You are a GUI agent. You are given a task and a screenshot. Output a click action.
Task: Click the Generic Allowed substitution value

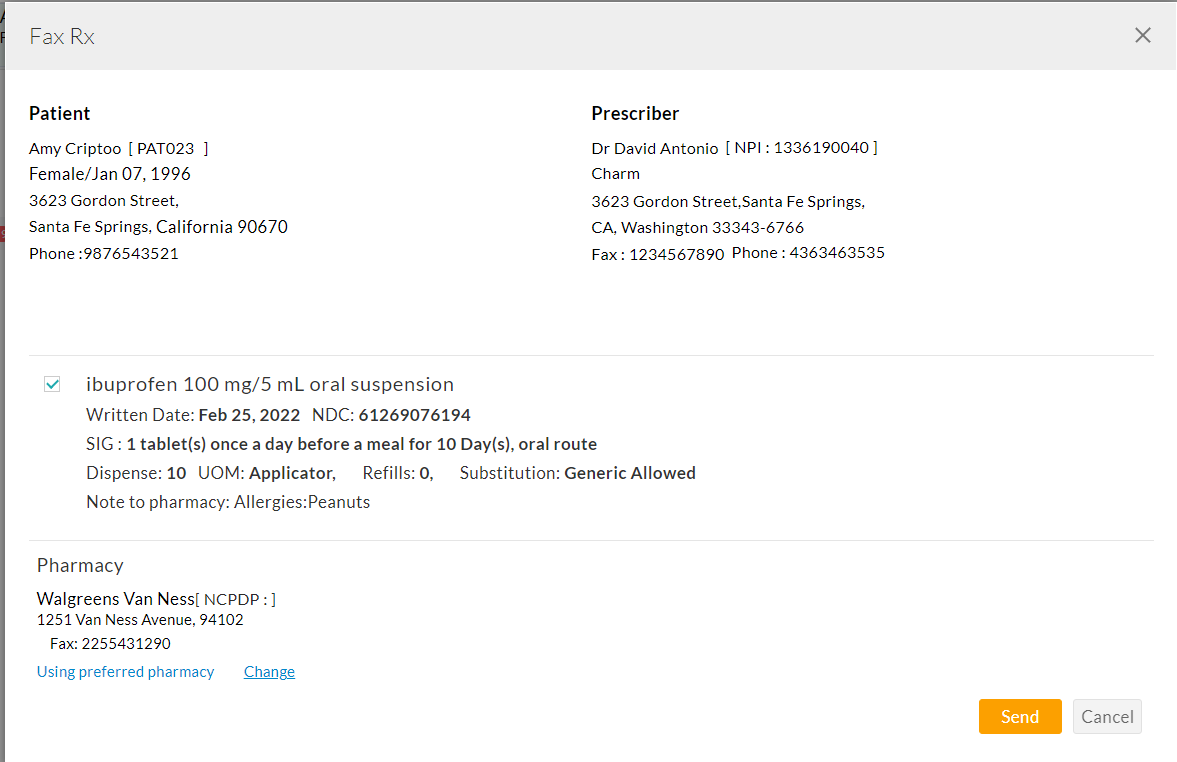(x=629, y=473)
